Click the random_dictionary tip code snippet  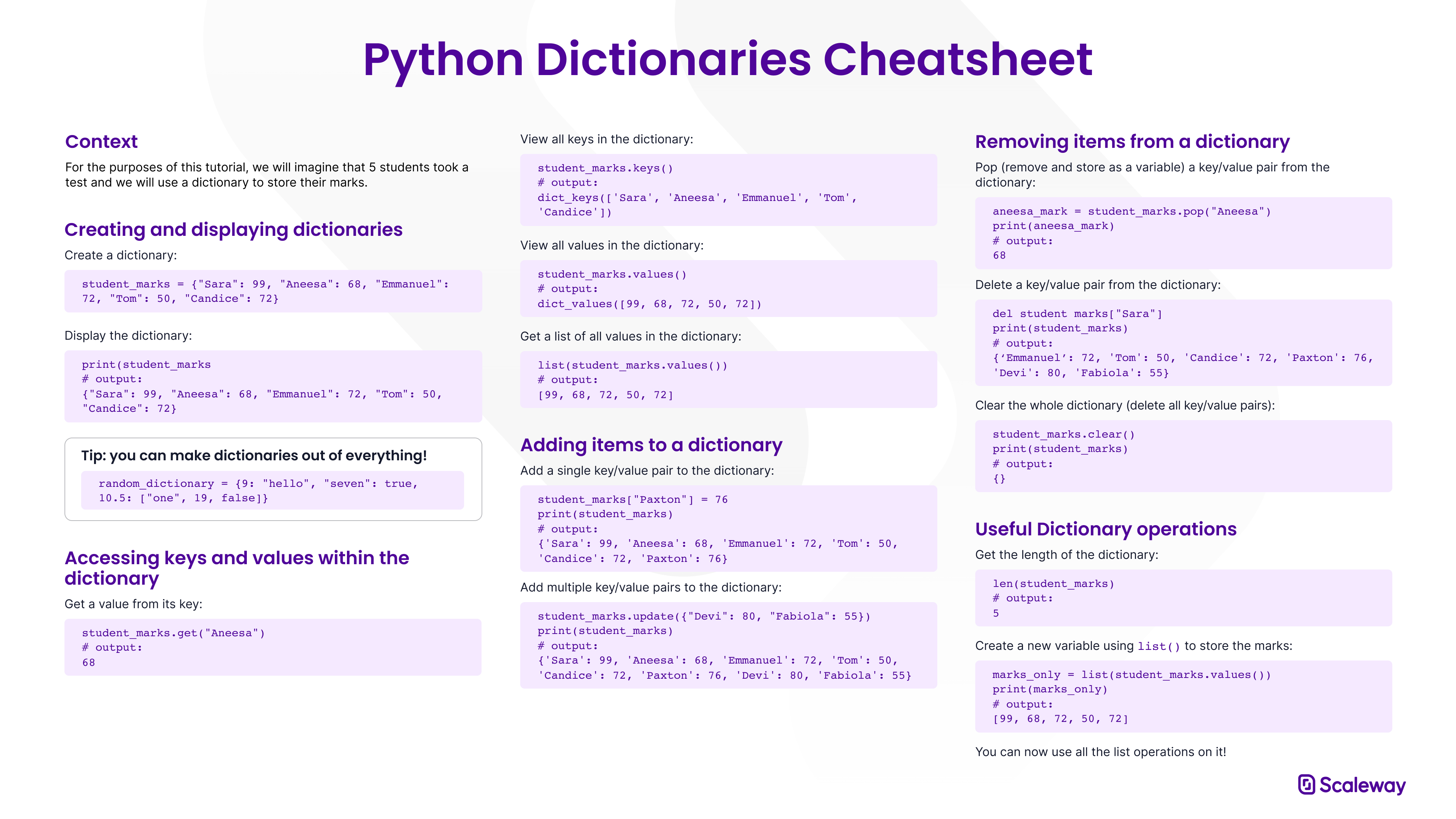273,490
